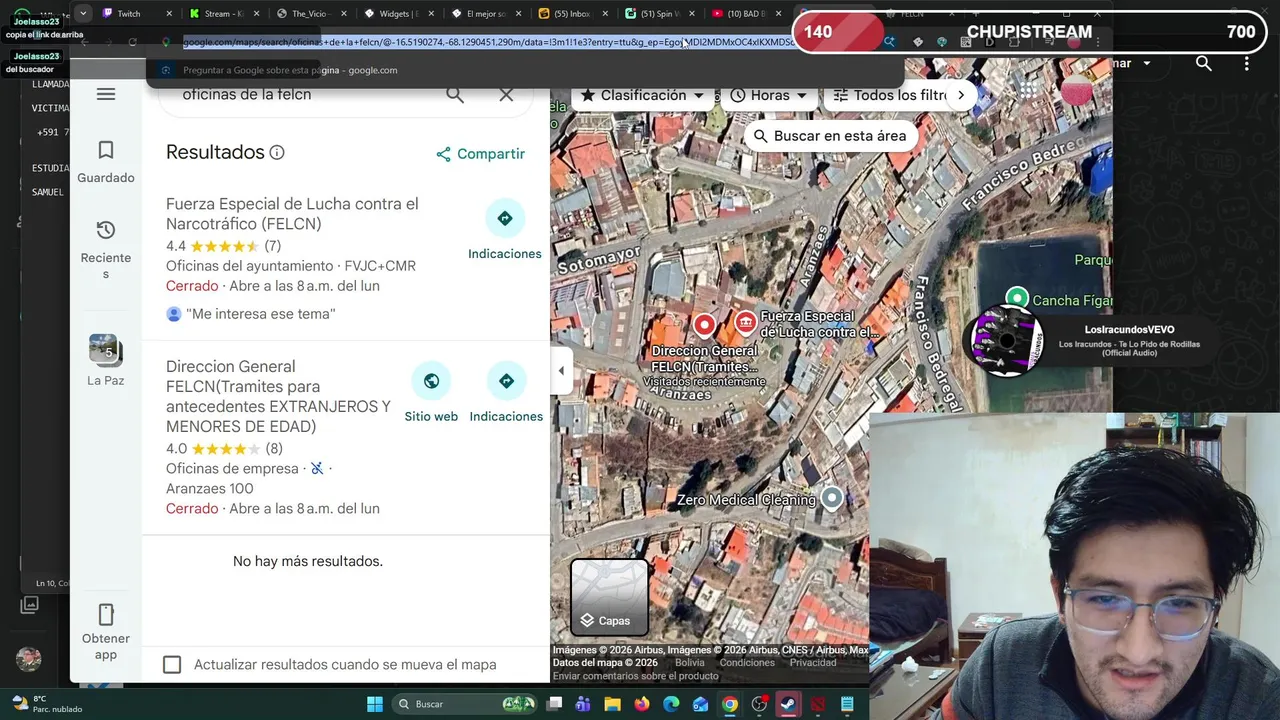
Task: Toggle Actualizar resultados cuando se mueva el mapa
Action: click(172, 665)
